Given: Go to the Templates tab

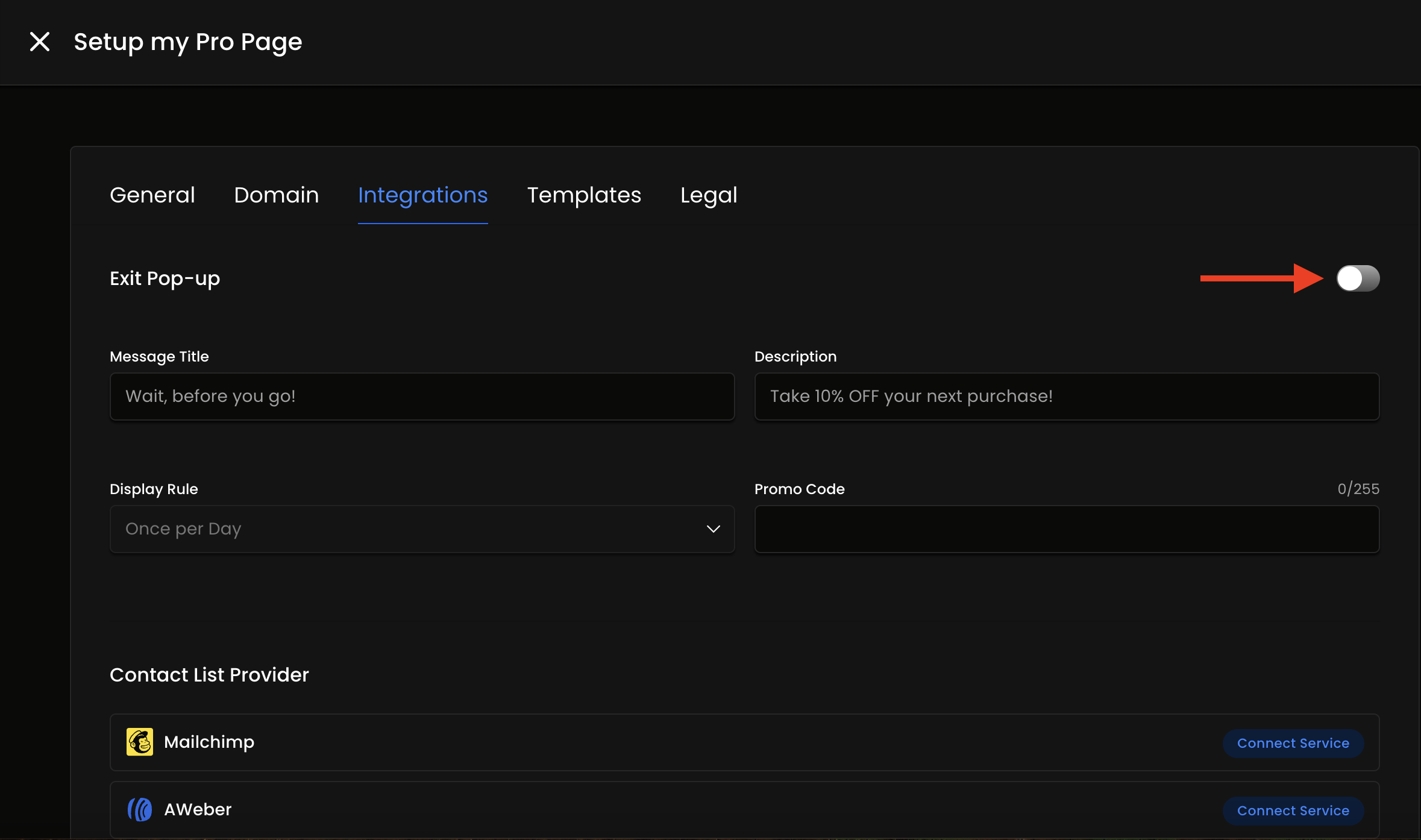Looking at the screenshot, I should point(584,195).
